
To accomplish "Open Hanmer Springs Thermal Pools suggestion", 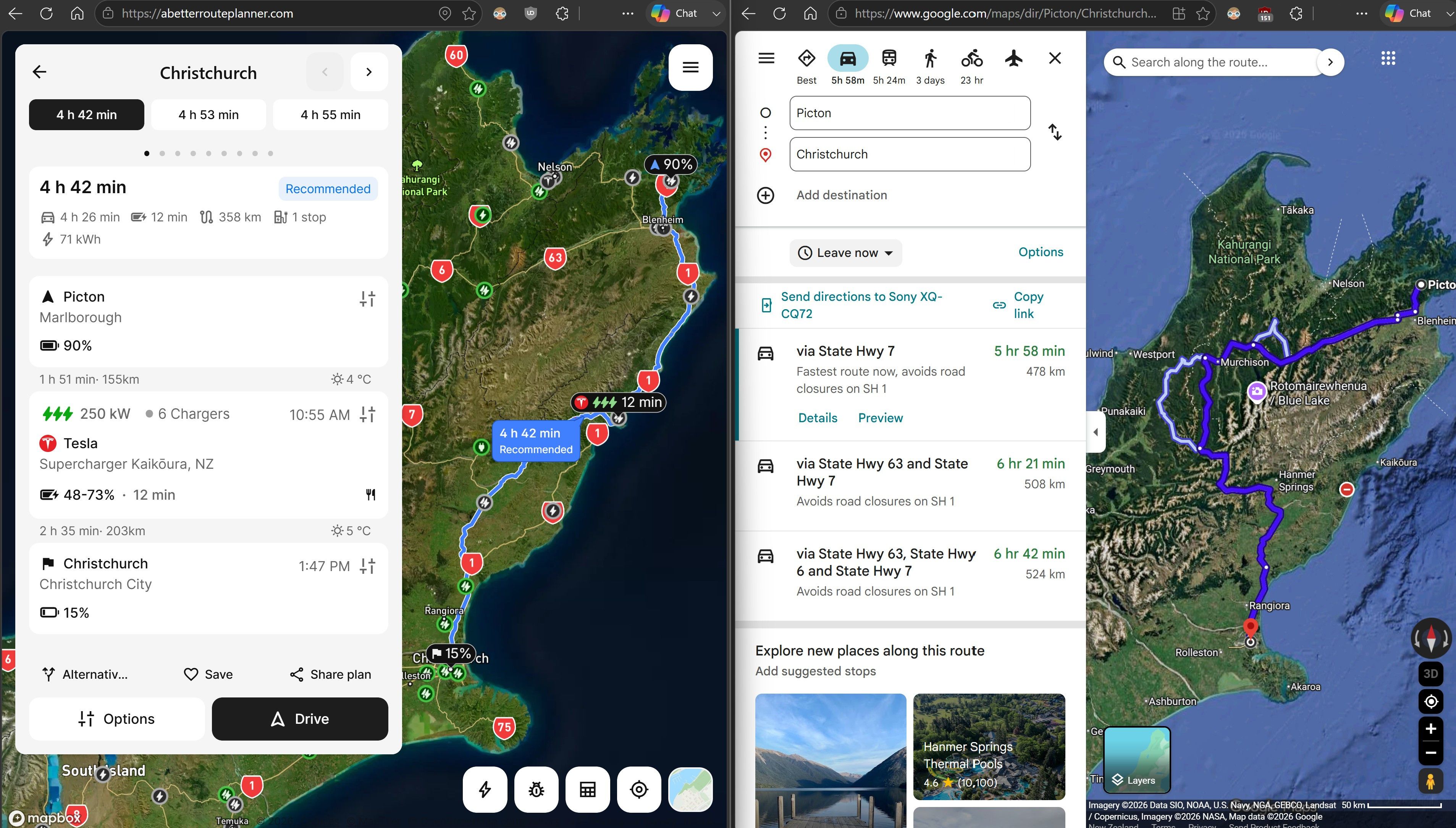I will (989, 747).
